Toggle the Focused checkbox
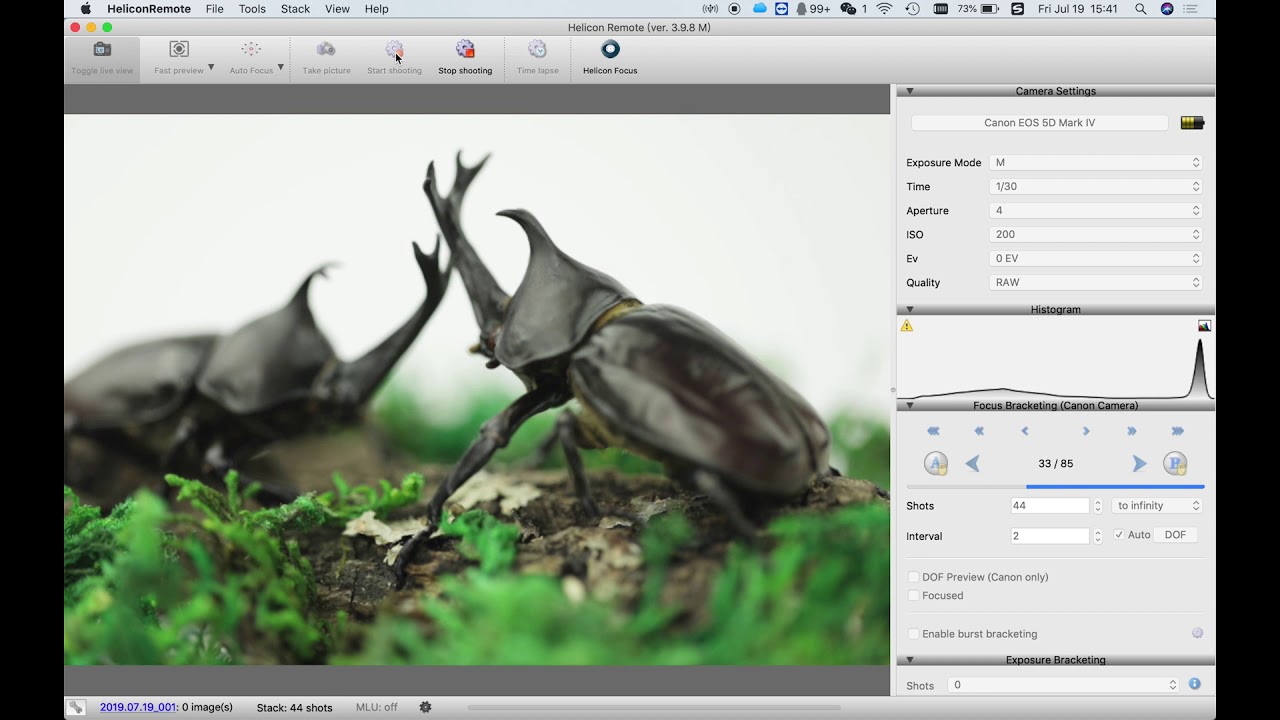The height and width of the screenshot is (720, 1280). (x=913, y=595)
